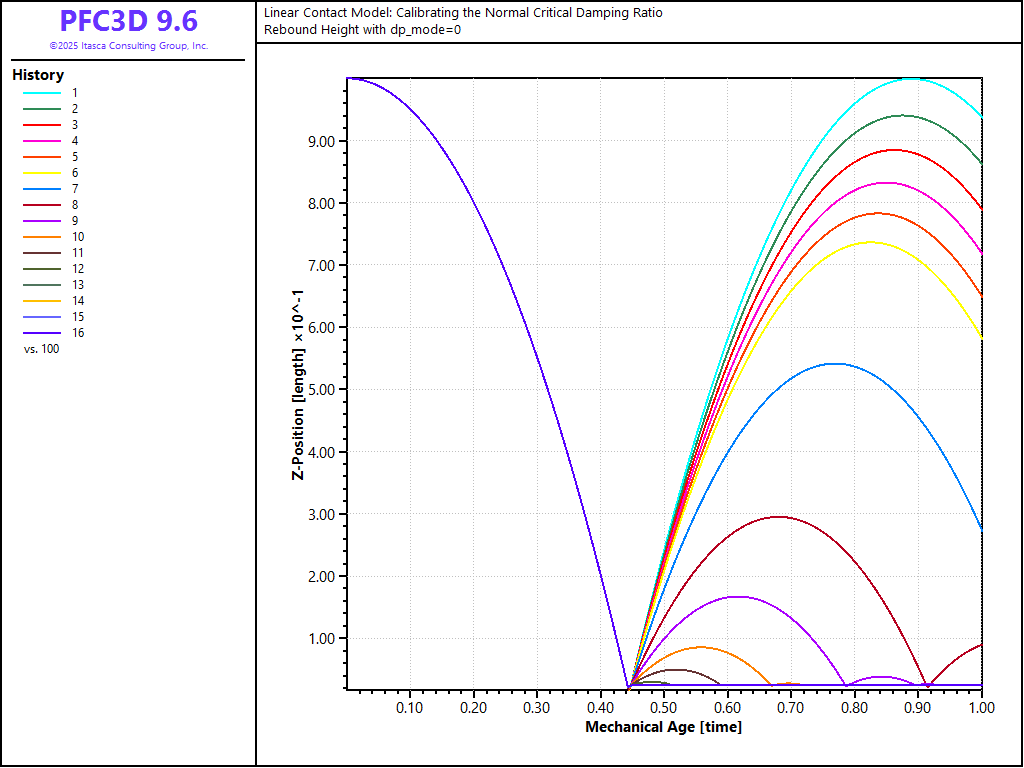1024x768 pixels.
Task: Select the green legend swatch for history 2
Action: [42, 108]
